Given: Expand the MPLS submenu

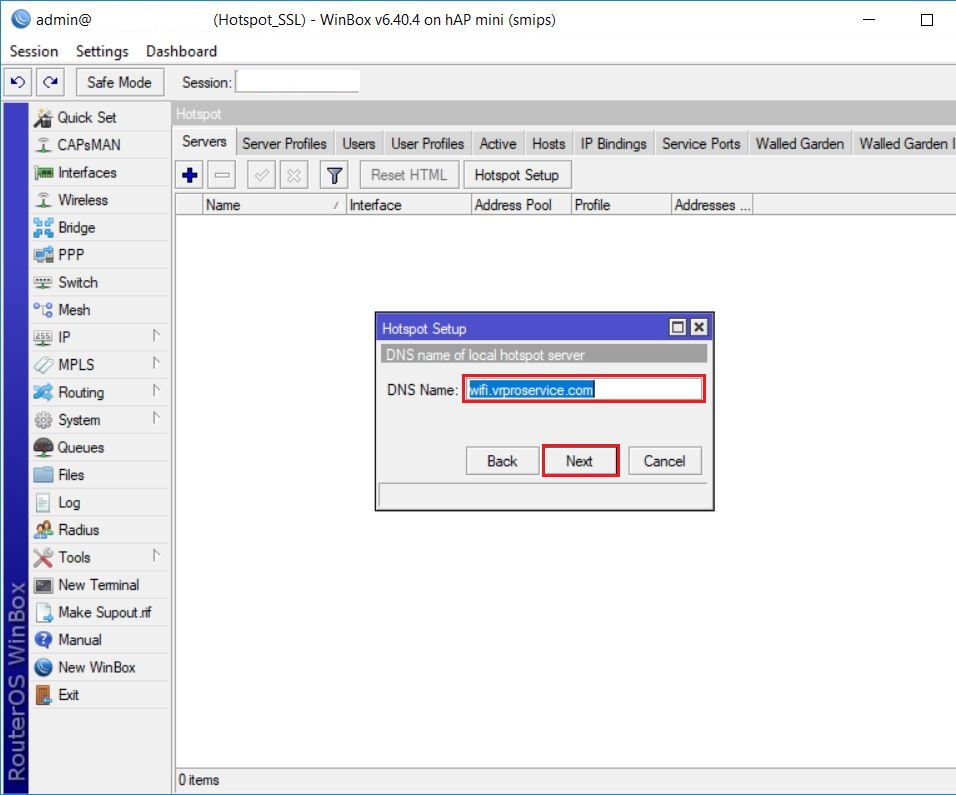Looking at the screenshot, I should click(155, 363).
